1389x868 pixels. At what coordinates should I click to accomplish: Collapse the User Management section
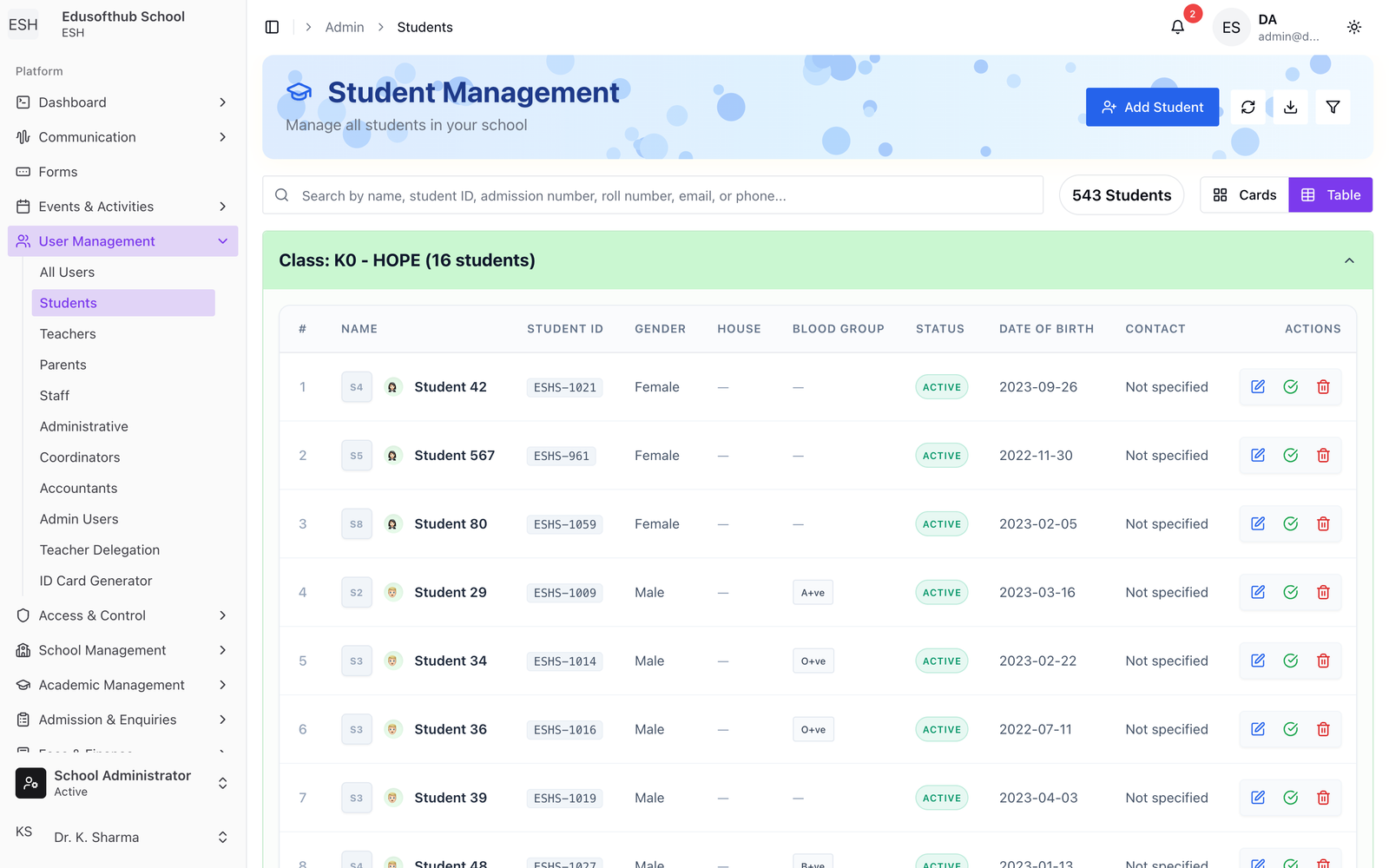click(x=122, y=241)
